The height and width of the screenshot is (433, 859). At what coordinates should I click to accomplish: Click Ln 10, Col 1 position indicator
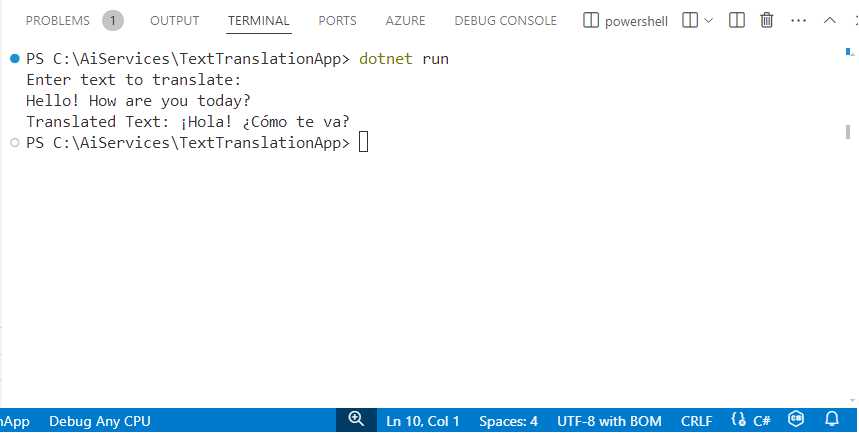[422, 421]
